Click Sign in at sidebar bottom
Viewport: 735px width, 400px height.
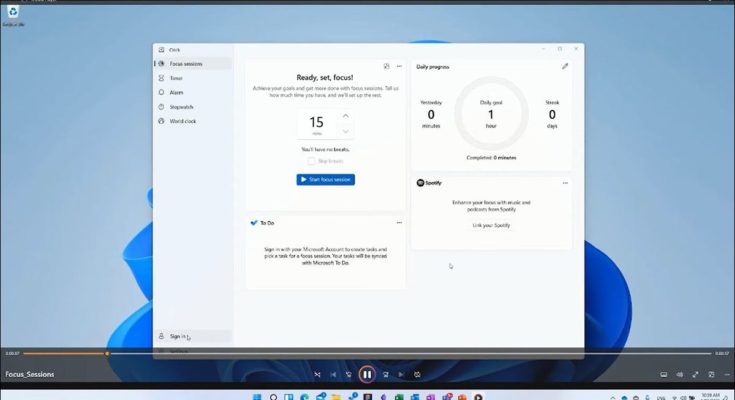click(x=177, y=337)
